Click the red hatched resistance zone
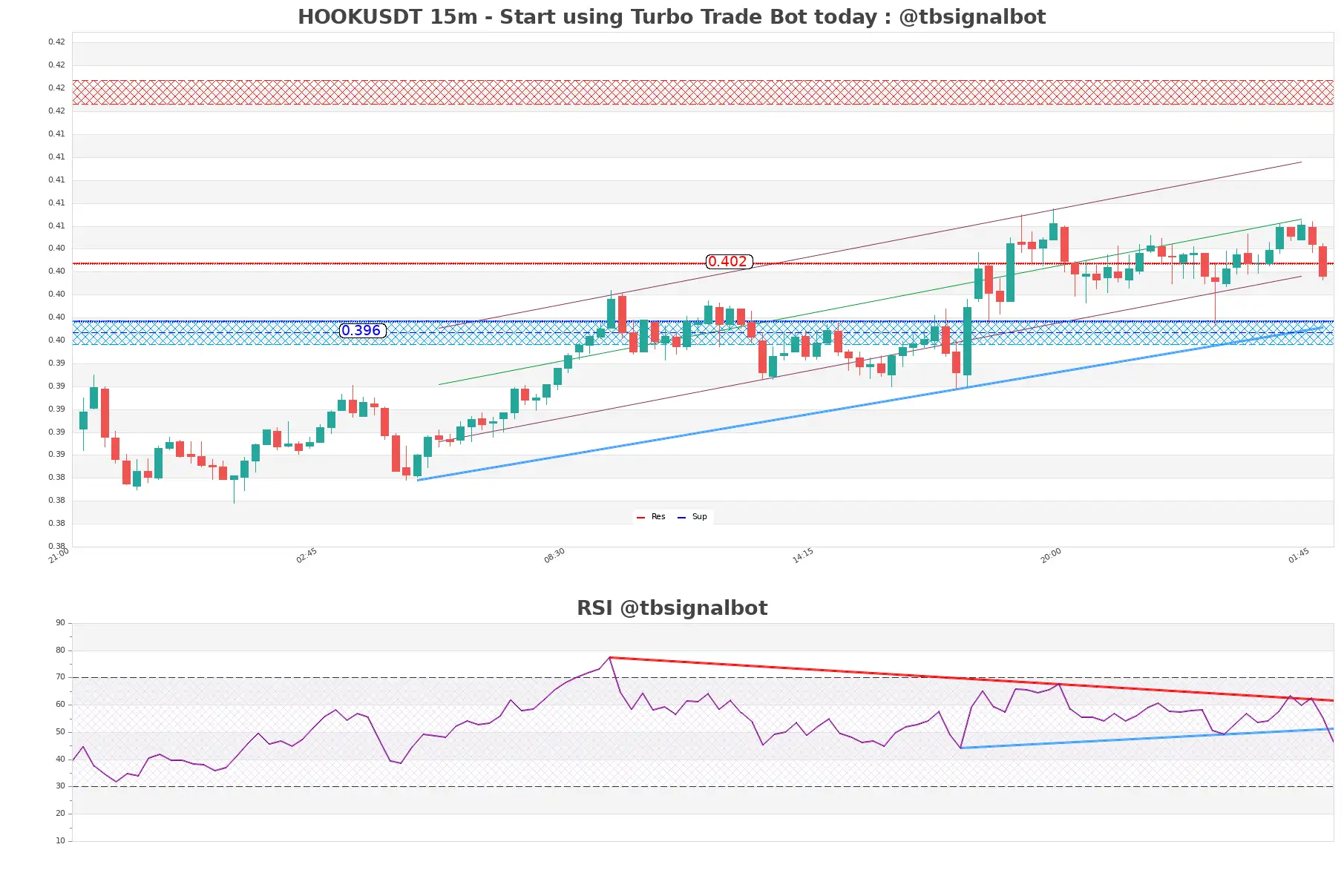1344x896 pixels. [703, 92]
